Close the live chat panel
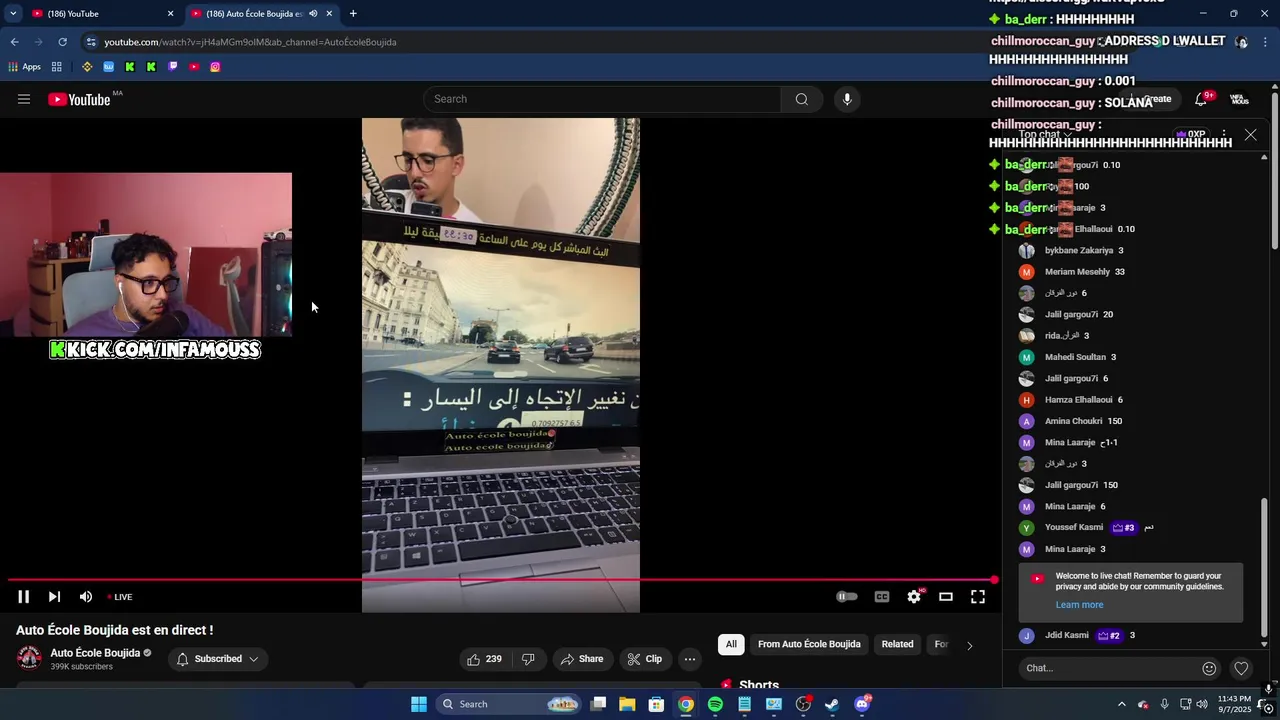 tap(1250, 134)
